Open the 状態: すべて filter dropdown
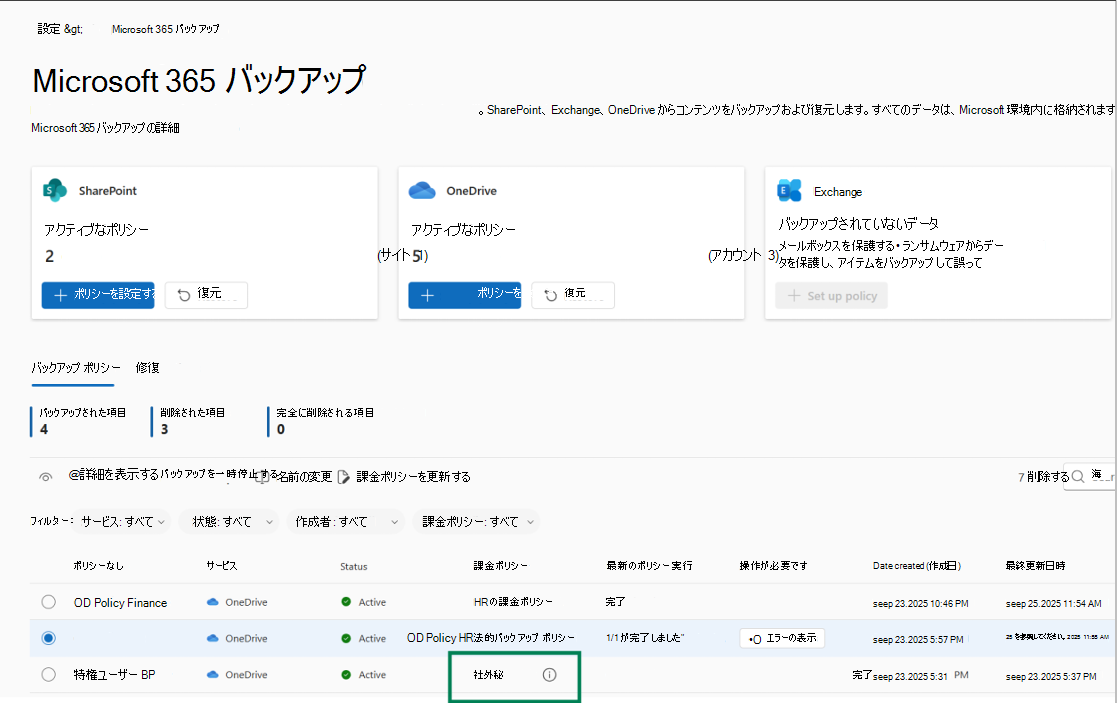Image resolution: width=1117 pixels, height=703 pixels. (229, 521)
